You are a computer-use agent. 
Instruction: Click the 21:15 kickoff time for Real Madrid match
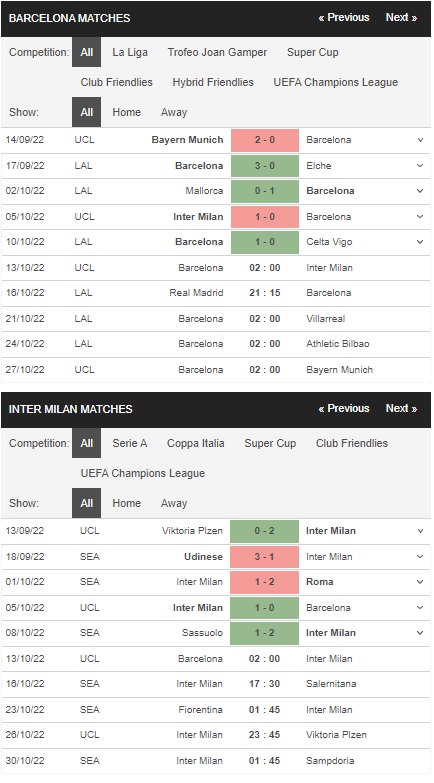click(x=265, y=293)
